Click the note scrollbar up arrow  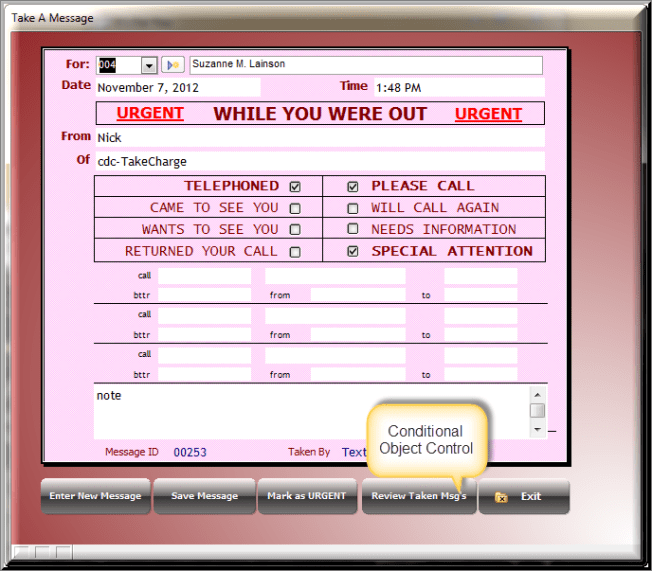[x=538, y=393]
